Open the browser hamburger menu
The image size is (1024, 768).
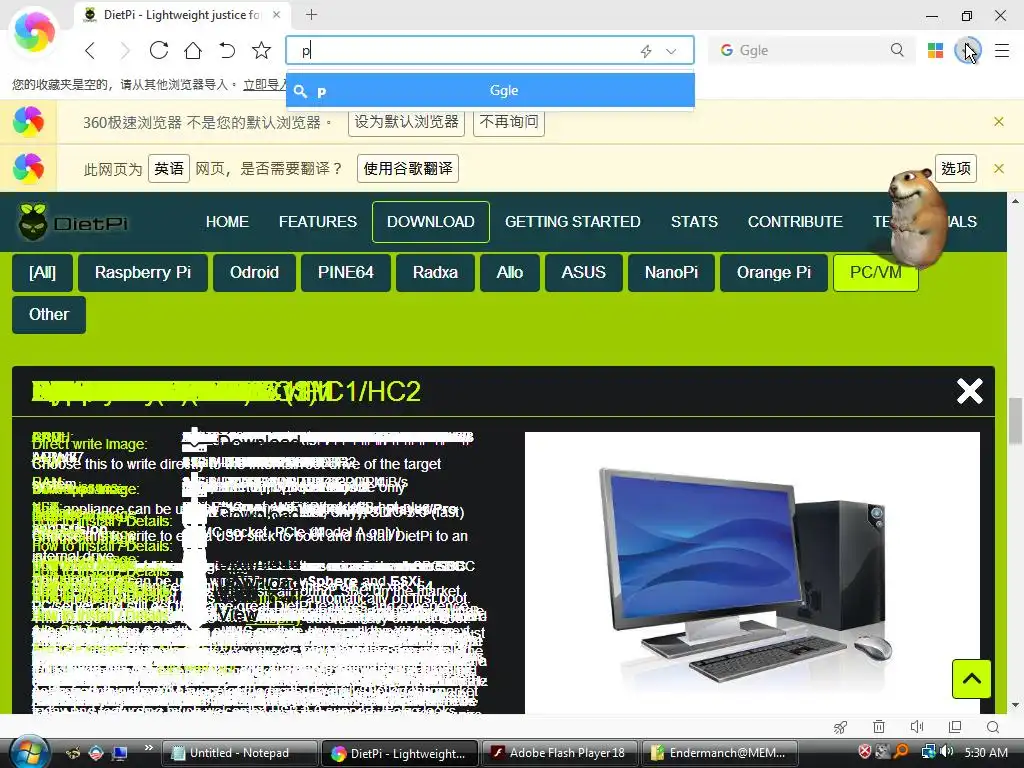click(1002, 50)
